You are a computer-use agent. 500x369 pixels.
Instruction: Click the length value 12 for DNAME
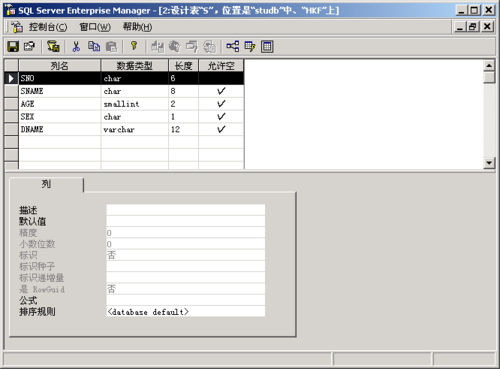click(x=183, y=129)
